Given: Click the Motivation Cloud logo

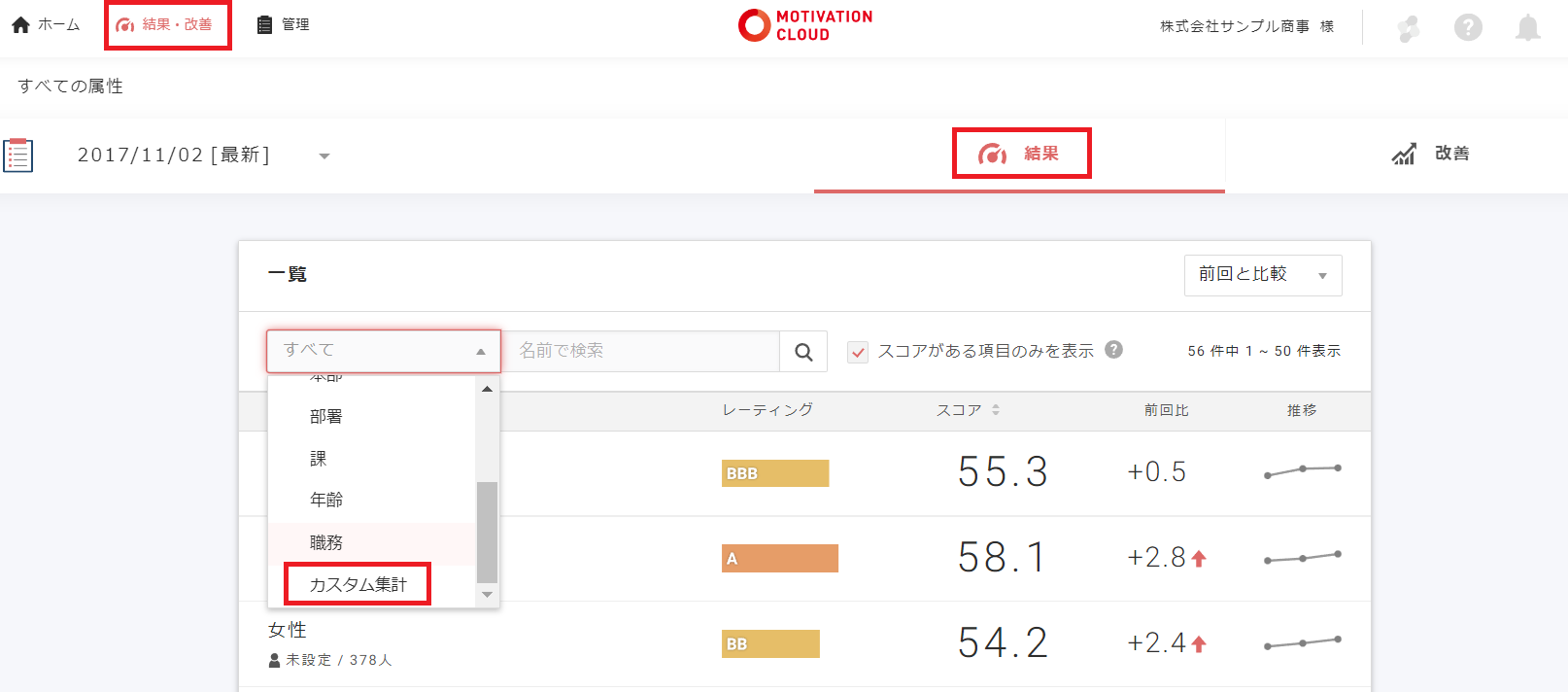Looking at the screenshot, I should [805, 25].
